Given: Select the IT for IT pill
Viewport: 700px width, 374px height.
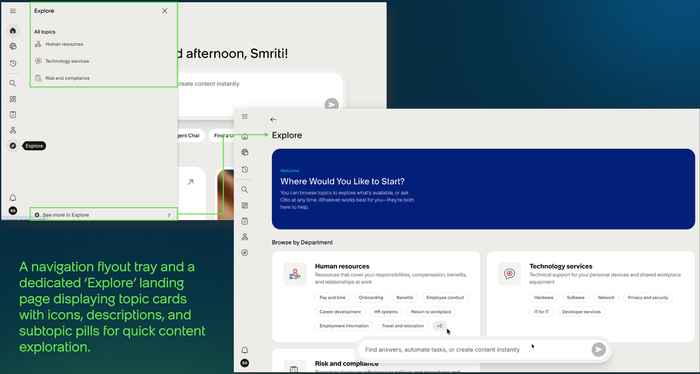Looking at the screenshot, I should pyautogui.click(x=541, y=312).
